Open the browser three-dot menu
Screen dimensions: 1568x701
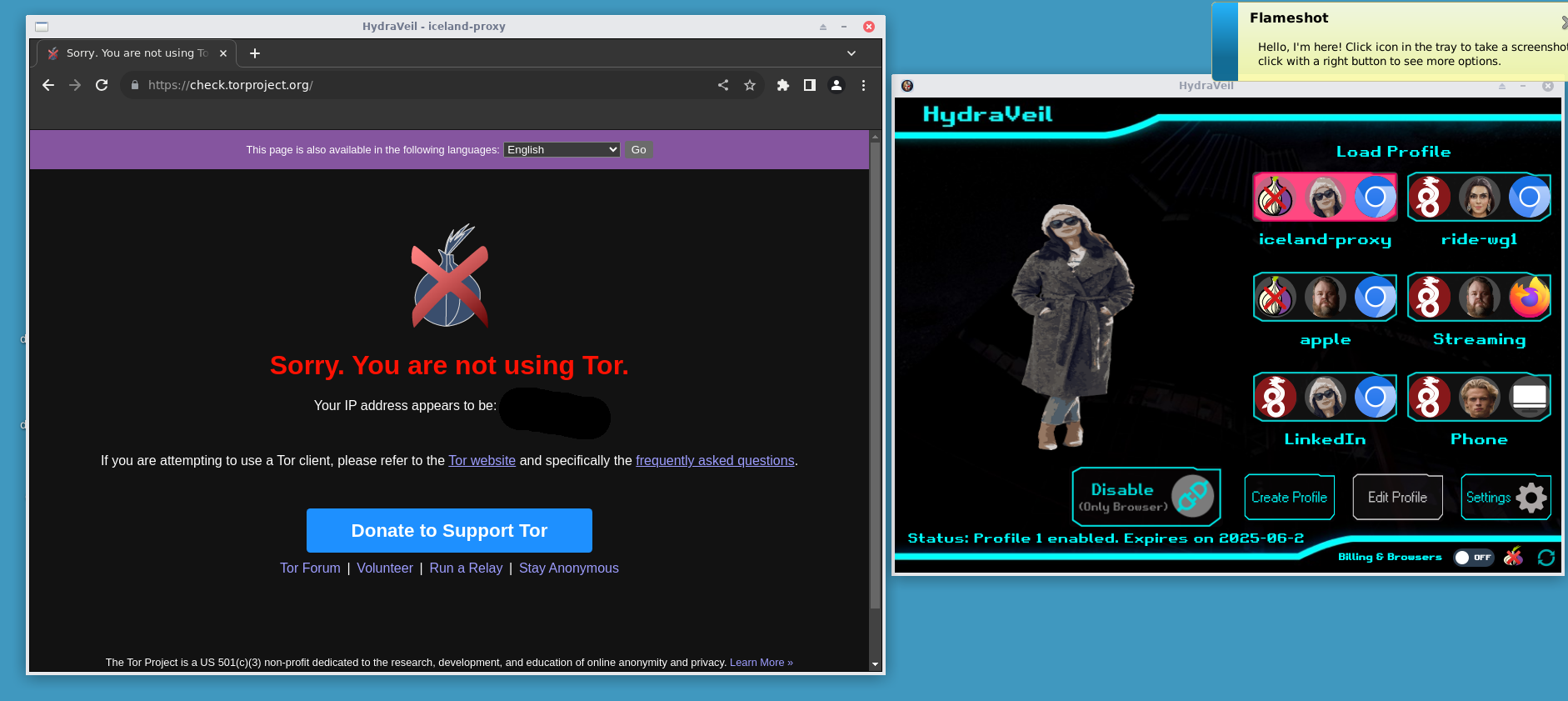coord(863,85)
